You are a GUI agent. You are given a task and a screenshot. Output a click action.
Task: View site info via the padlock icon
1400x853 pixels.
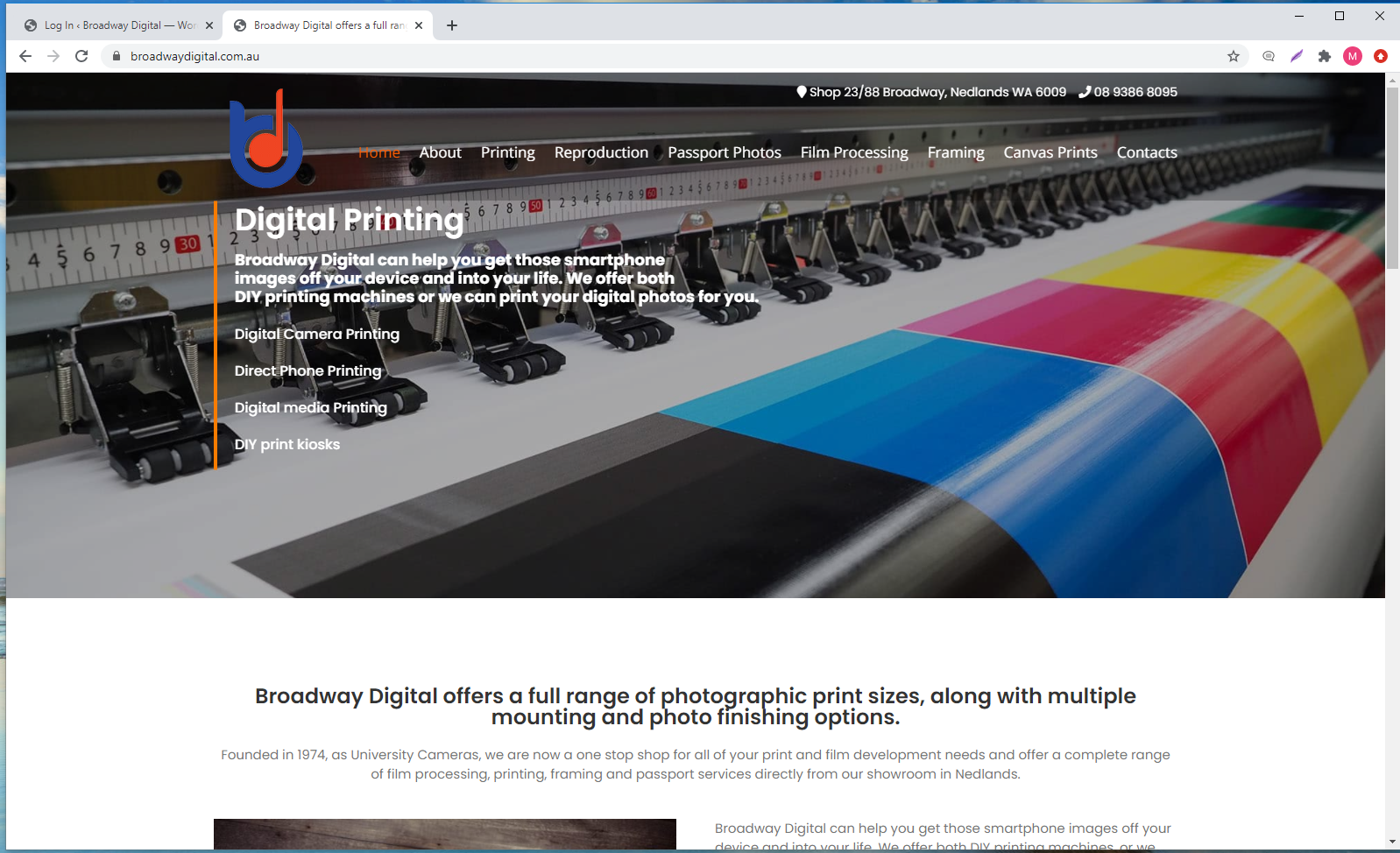coord(116,56)
